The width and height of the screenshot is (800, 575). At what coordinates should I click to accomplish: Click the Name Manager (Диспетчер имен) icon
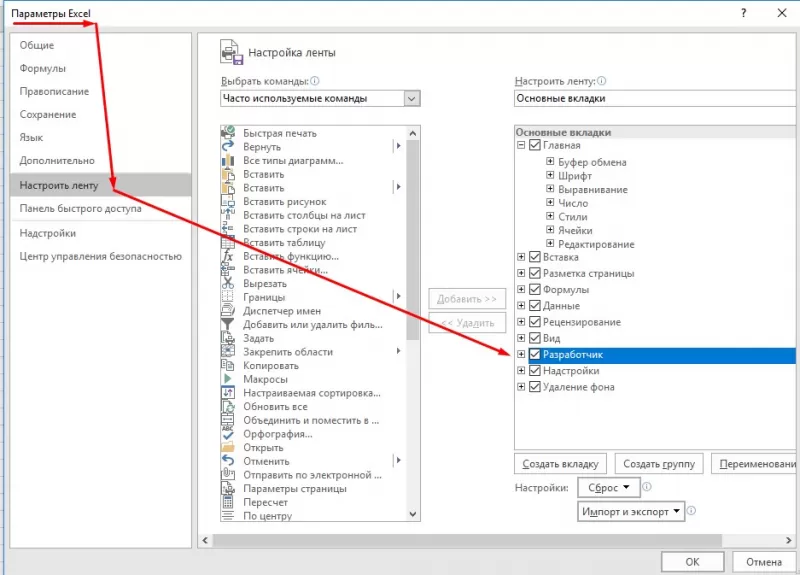tap(228, 311)
